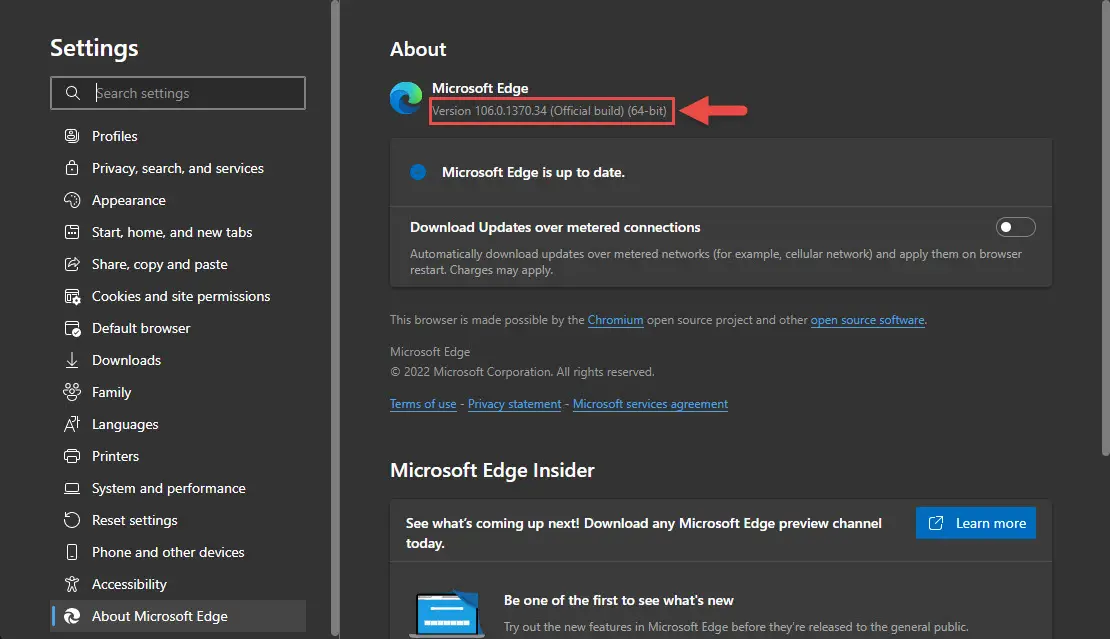The width and height of the screenshot is (1110, 639).
Task: Go to Accessibility settings
Action: click(178, 584)
